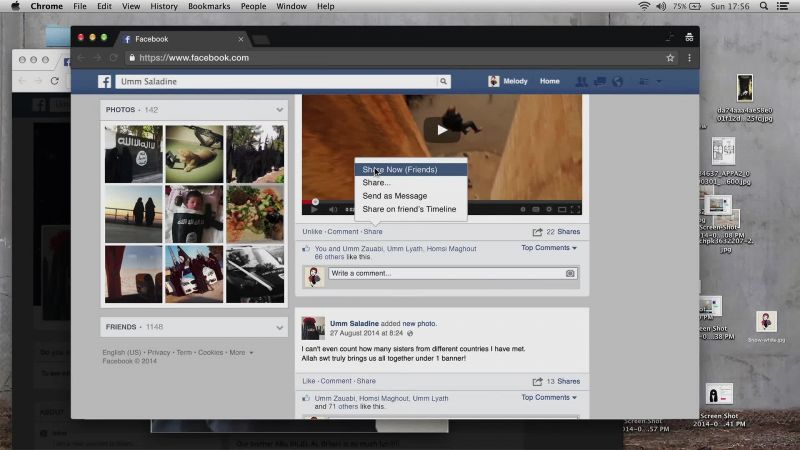The width and height of the screenshot is (800, 450).
Task: Click the privacy shortcuts icon in Facebook header
Action: pyautogui.click(x=644, y=82)
